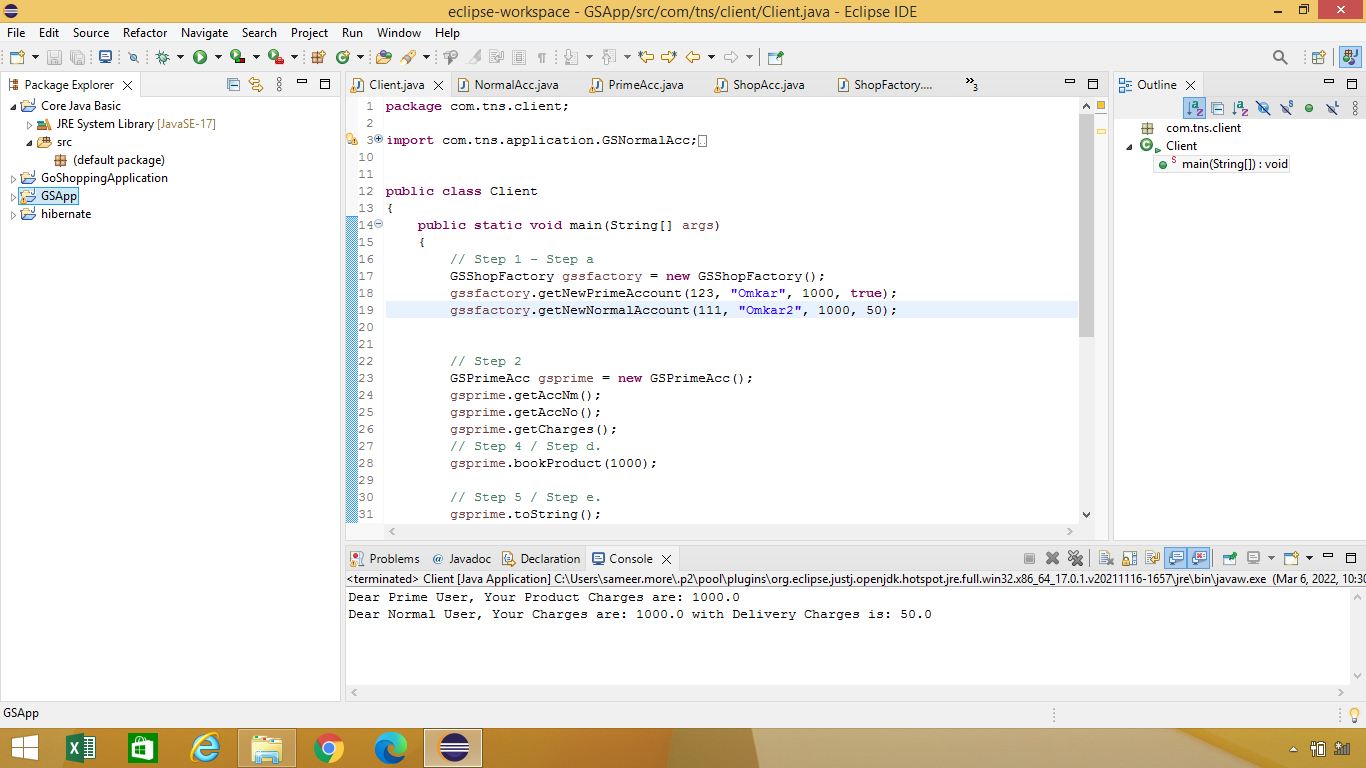
Task: Click the New Java Class icon
Action: click(344, 58)
